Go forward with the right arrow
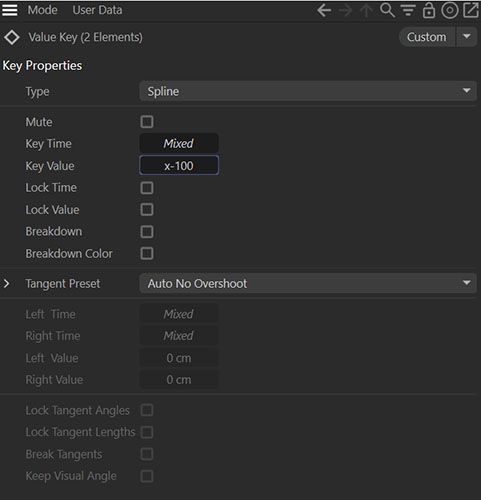The height and width of the screenshot is (500, 481). [x=345, y=10]
